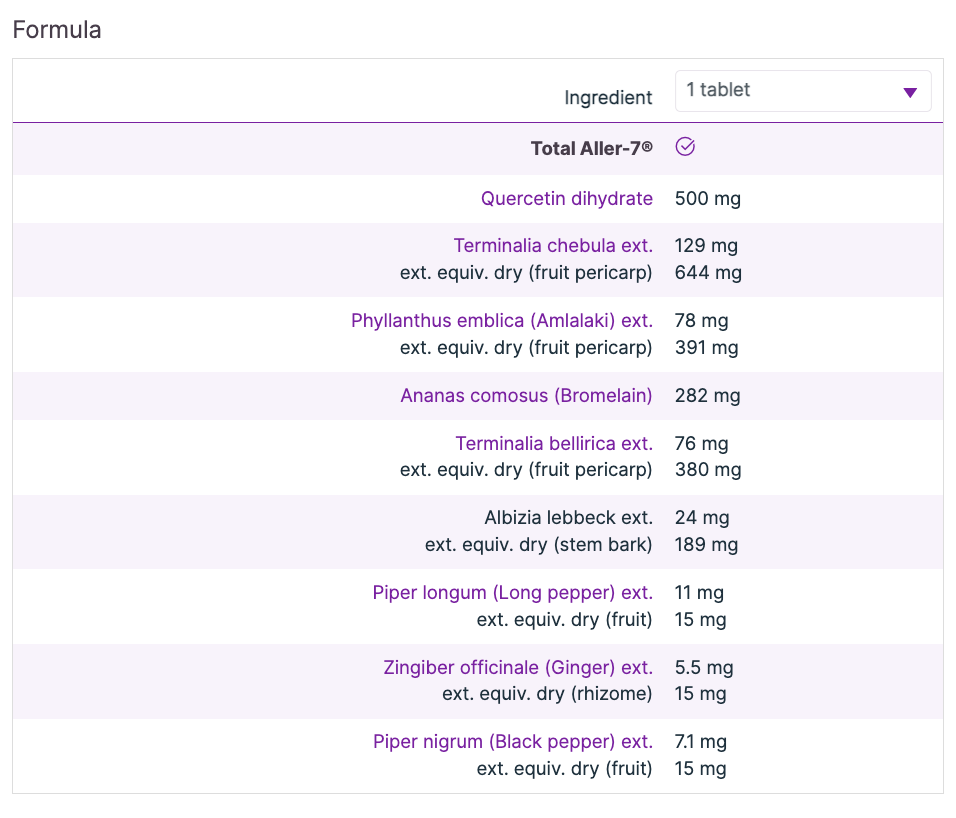Select the Ananas comosus (Bromelain) link

tap(526, 396)
